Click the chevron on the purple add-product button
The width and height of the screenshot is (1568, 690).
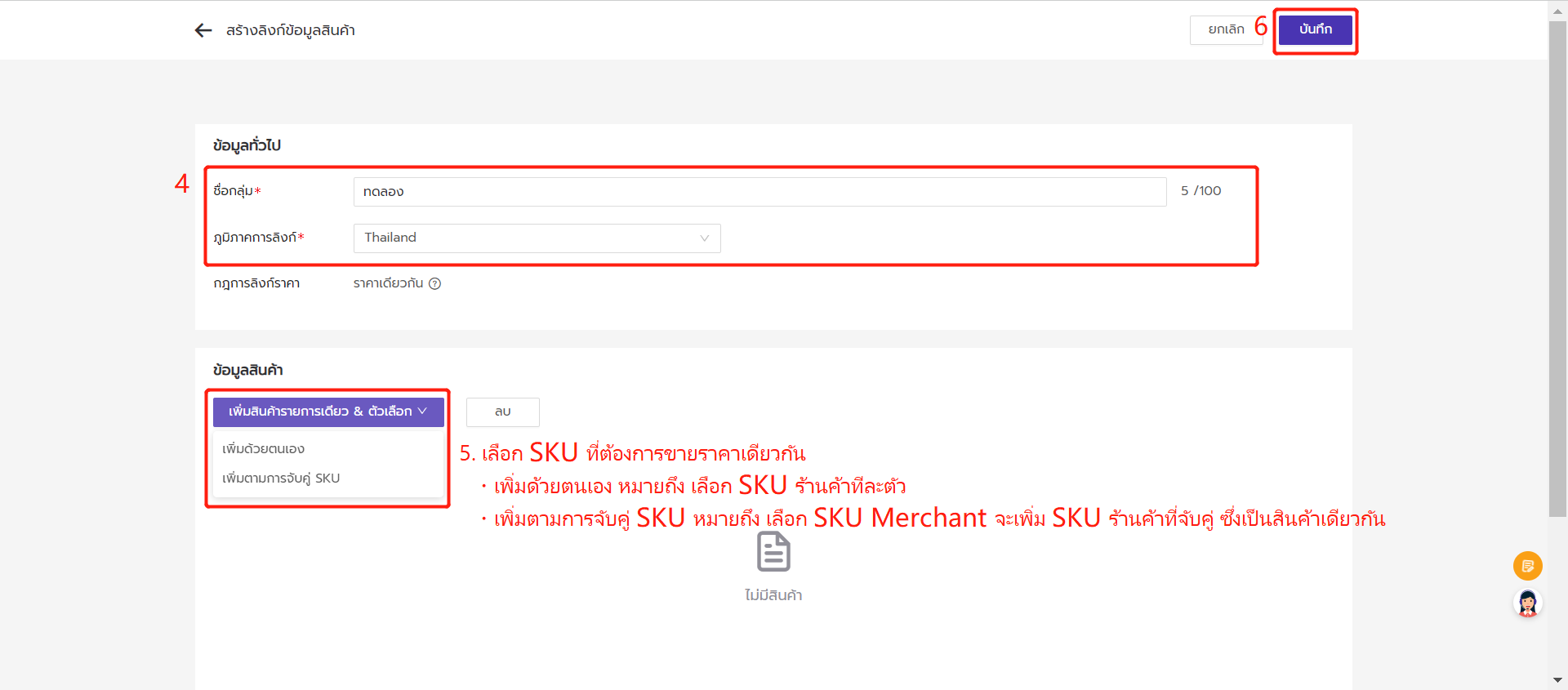coord(423,412)
